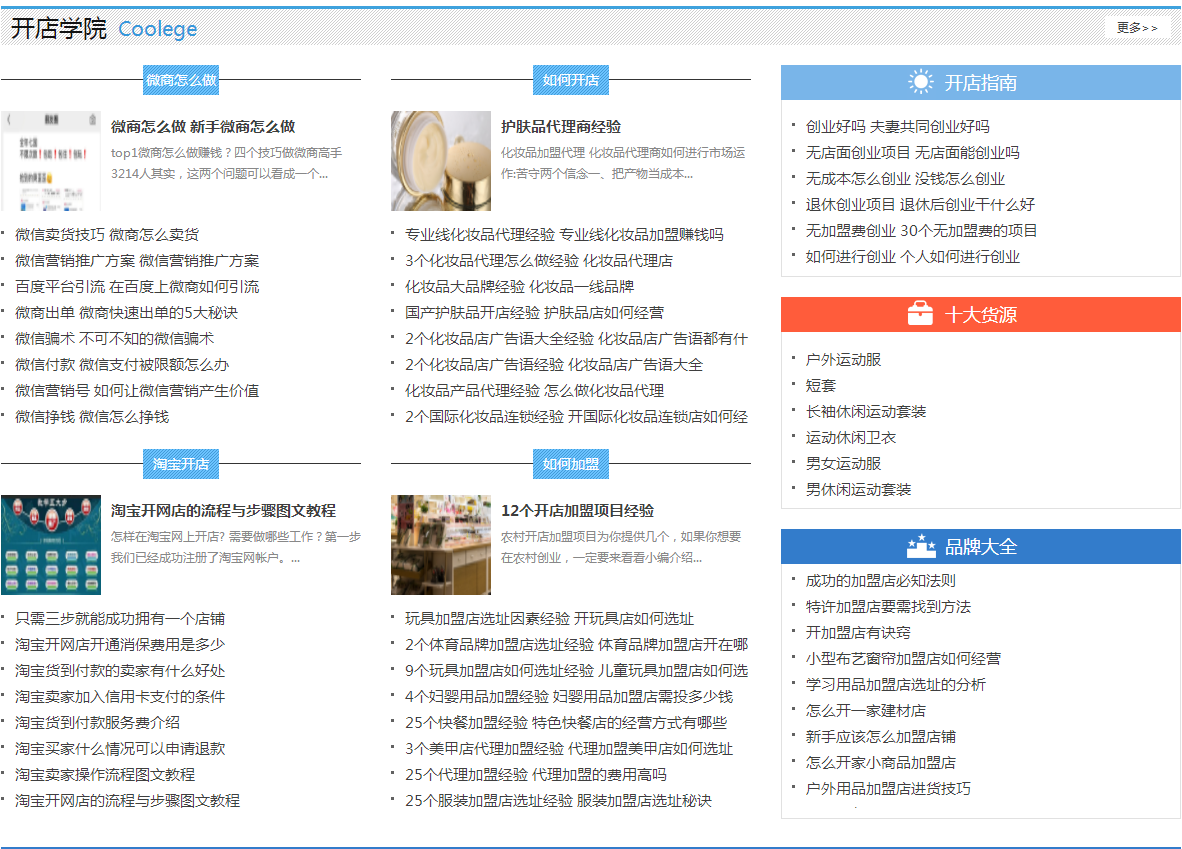
Task: Click the sun icon beside 开店指南
Action: pyautogui.click(x=919, y=83)
